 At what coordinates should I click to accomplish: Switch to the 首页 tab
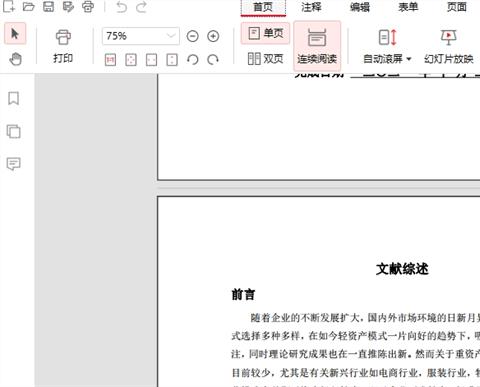pos(263,7)
